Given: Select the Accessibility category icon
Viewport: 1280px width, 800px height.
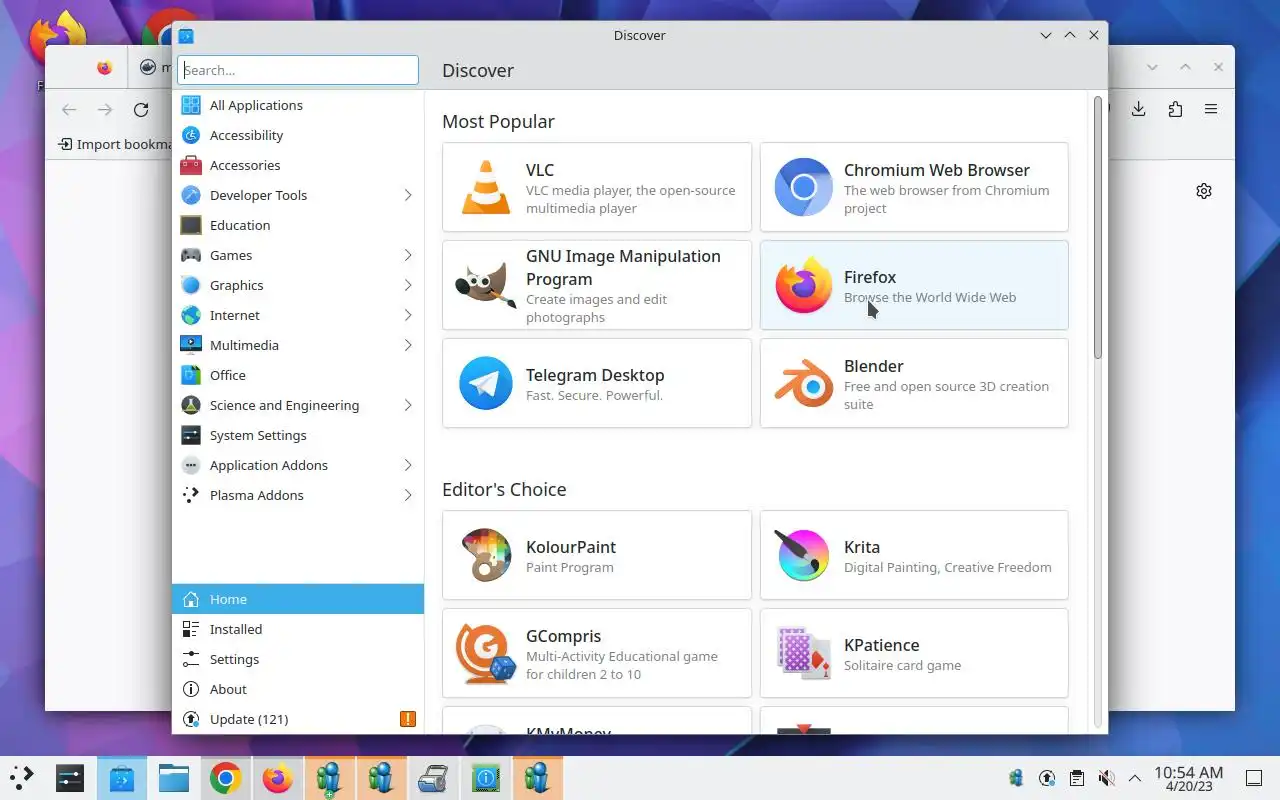Looking at the screenshot, I should coord(191,135).
